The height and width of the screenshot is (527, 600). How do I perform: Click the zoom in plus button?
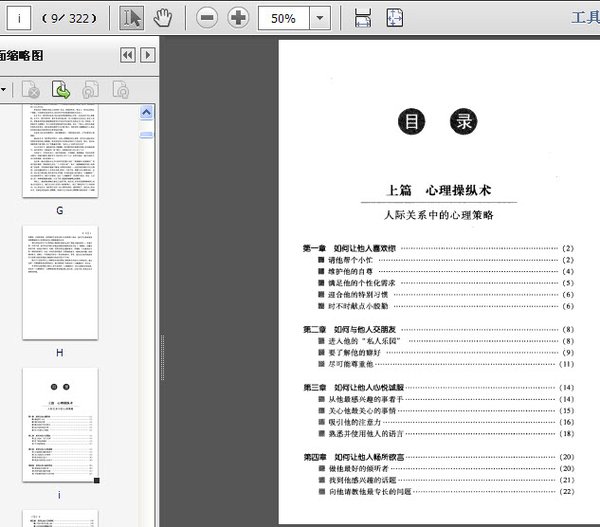[237, 18]
